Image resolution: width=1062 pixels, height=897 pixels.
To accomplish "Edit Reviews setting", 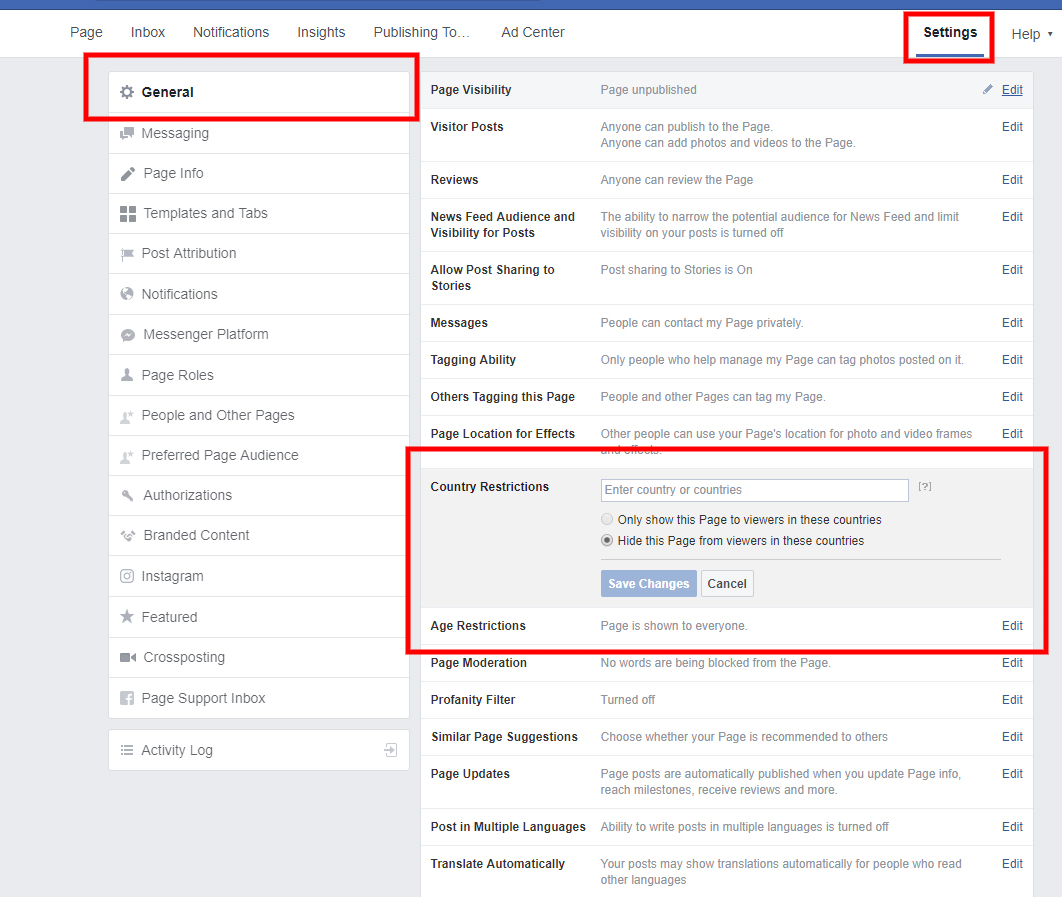I will pos(1012,180).
